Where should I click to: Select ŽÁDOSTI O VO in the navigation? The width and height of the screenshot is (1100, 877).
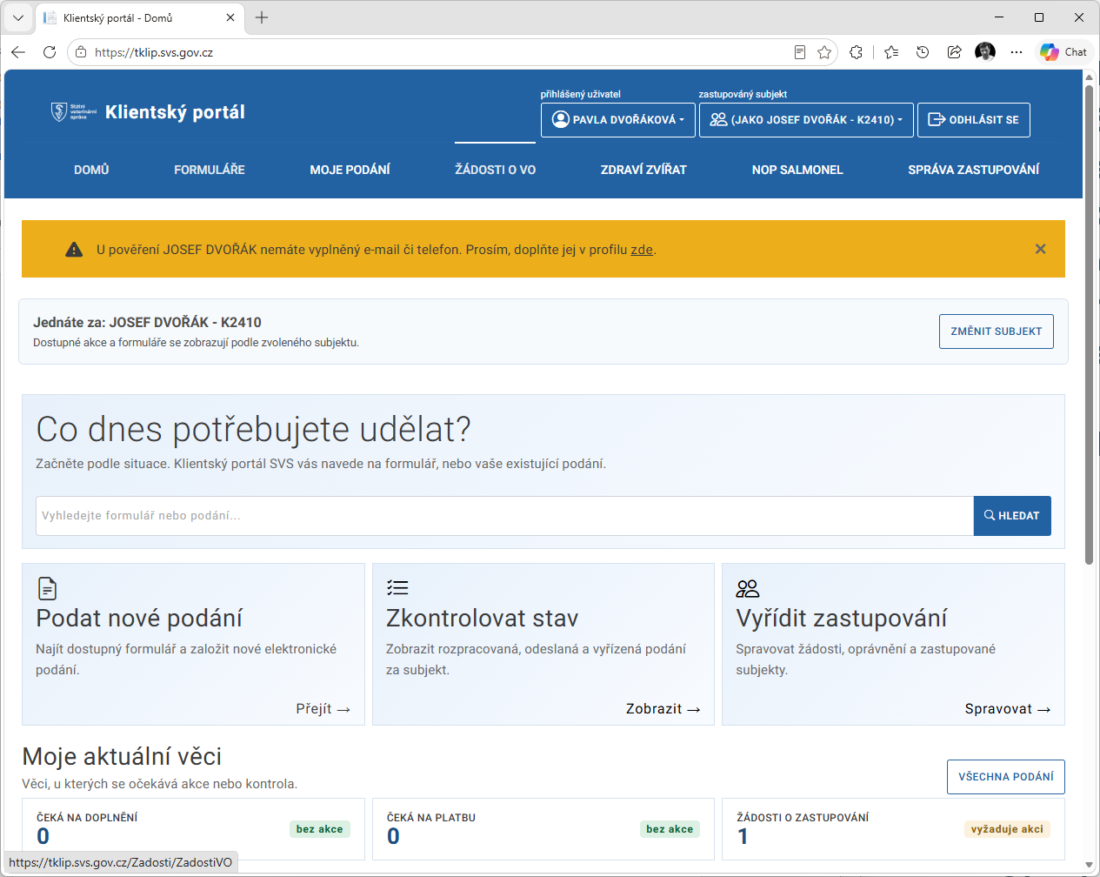pyautogui.click(x=495, y=170)
